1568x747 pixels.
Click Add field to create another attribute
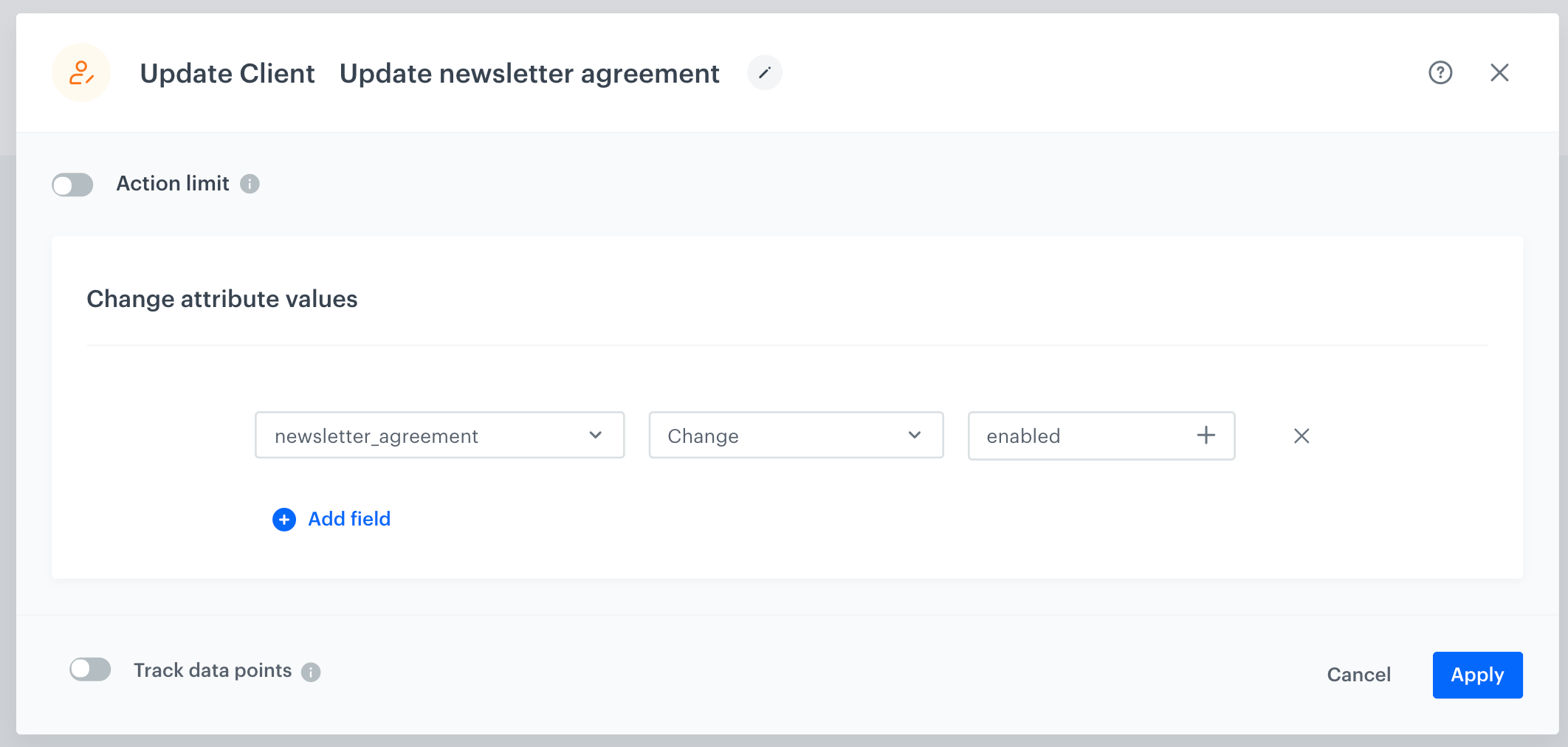click(348, 519)
